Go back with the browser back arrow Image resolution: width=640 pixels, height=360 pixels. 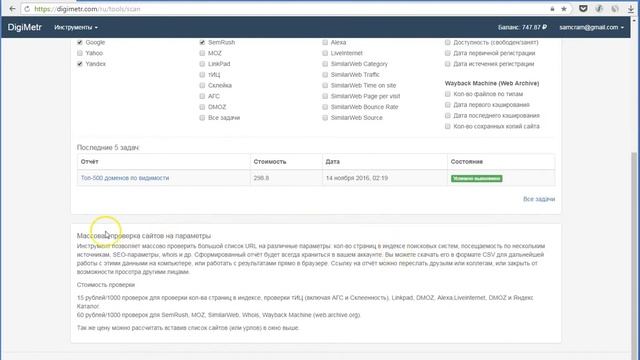(12, 9)
